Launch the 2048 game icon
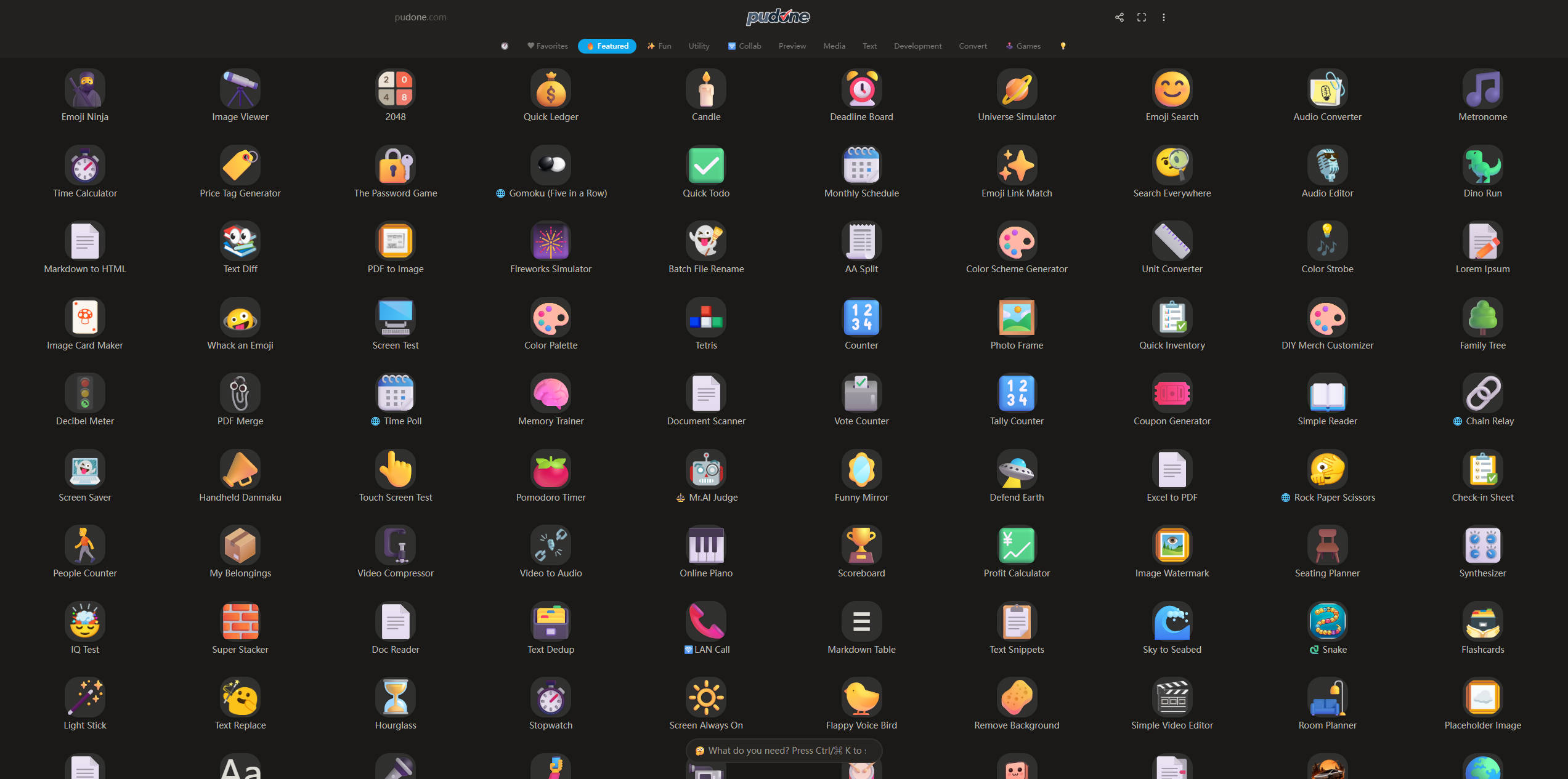The width and height of the screenshot is (1568, 779). pos(396,89)
